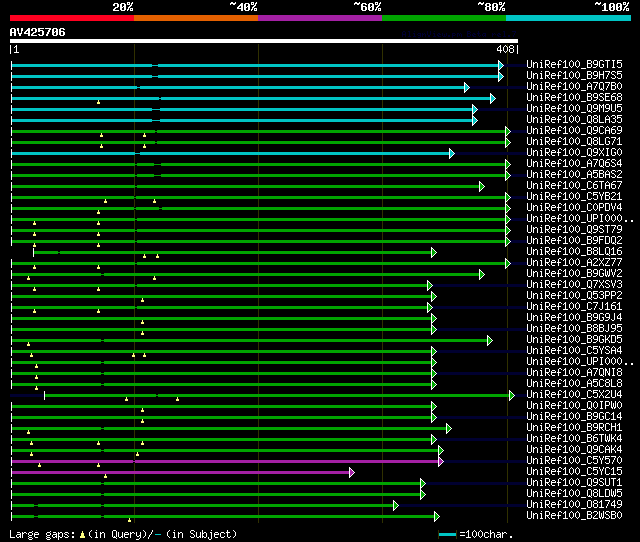
Task: Select the UniRef100_A5BAS2 label
Action: [x=574, y=175]
